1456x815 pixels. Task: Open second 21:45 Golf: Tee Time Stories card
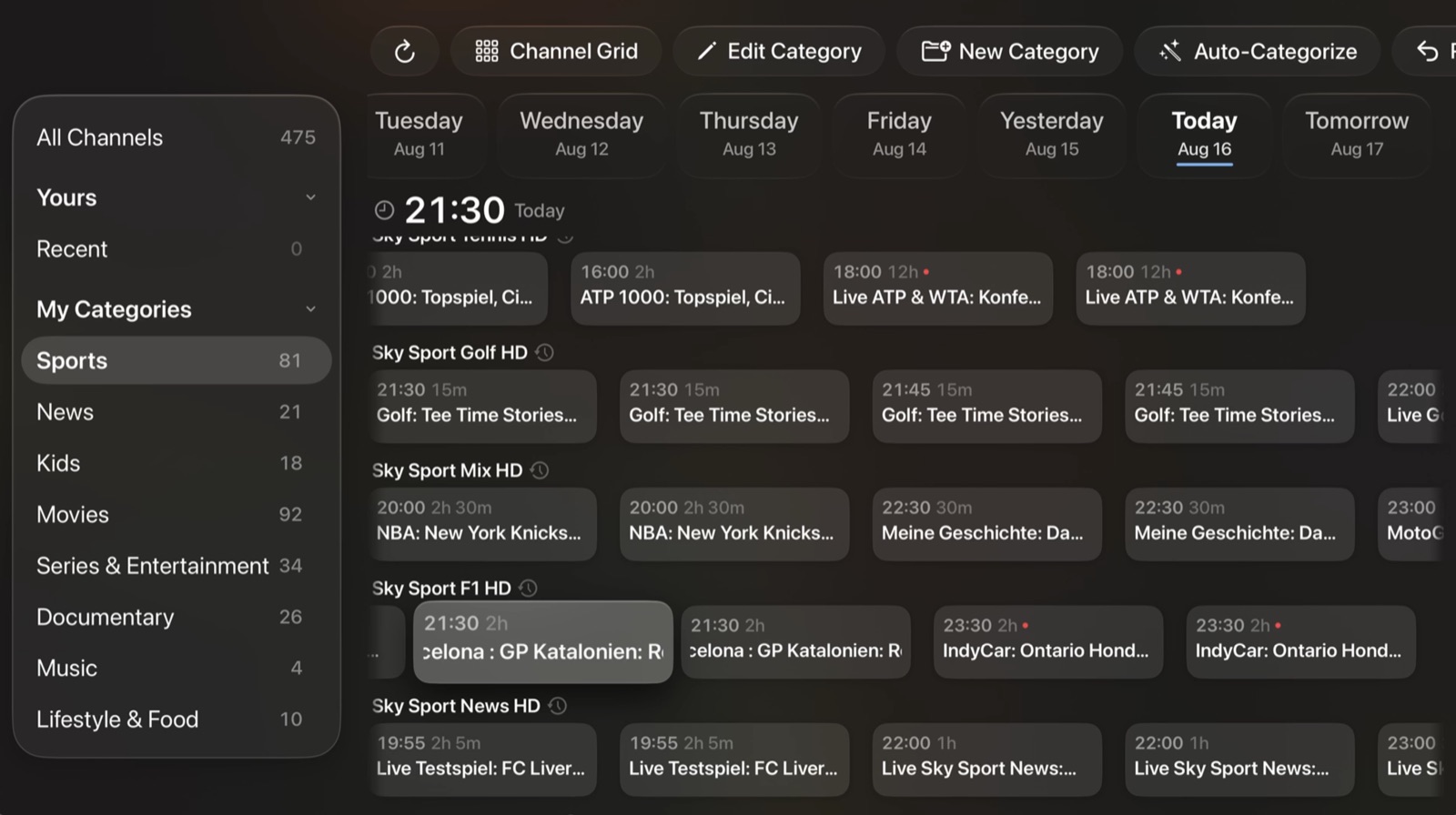(1239, 407)
